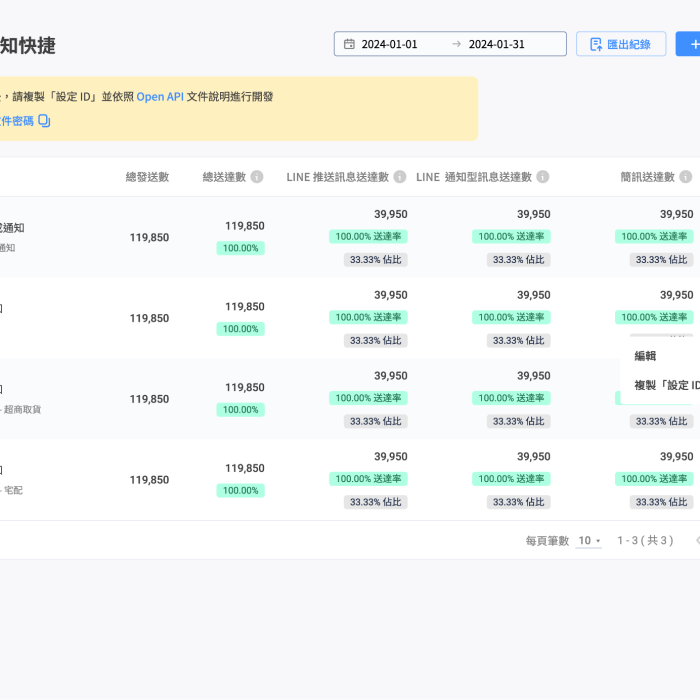Click the LINE 通知型訊息送達數 column header
The width and height of the screenshot is (700, 700).
click(474, 177)
